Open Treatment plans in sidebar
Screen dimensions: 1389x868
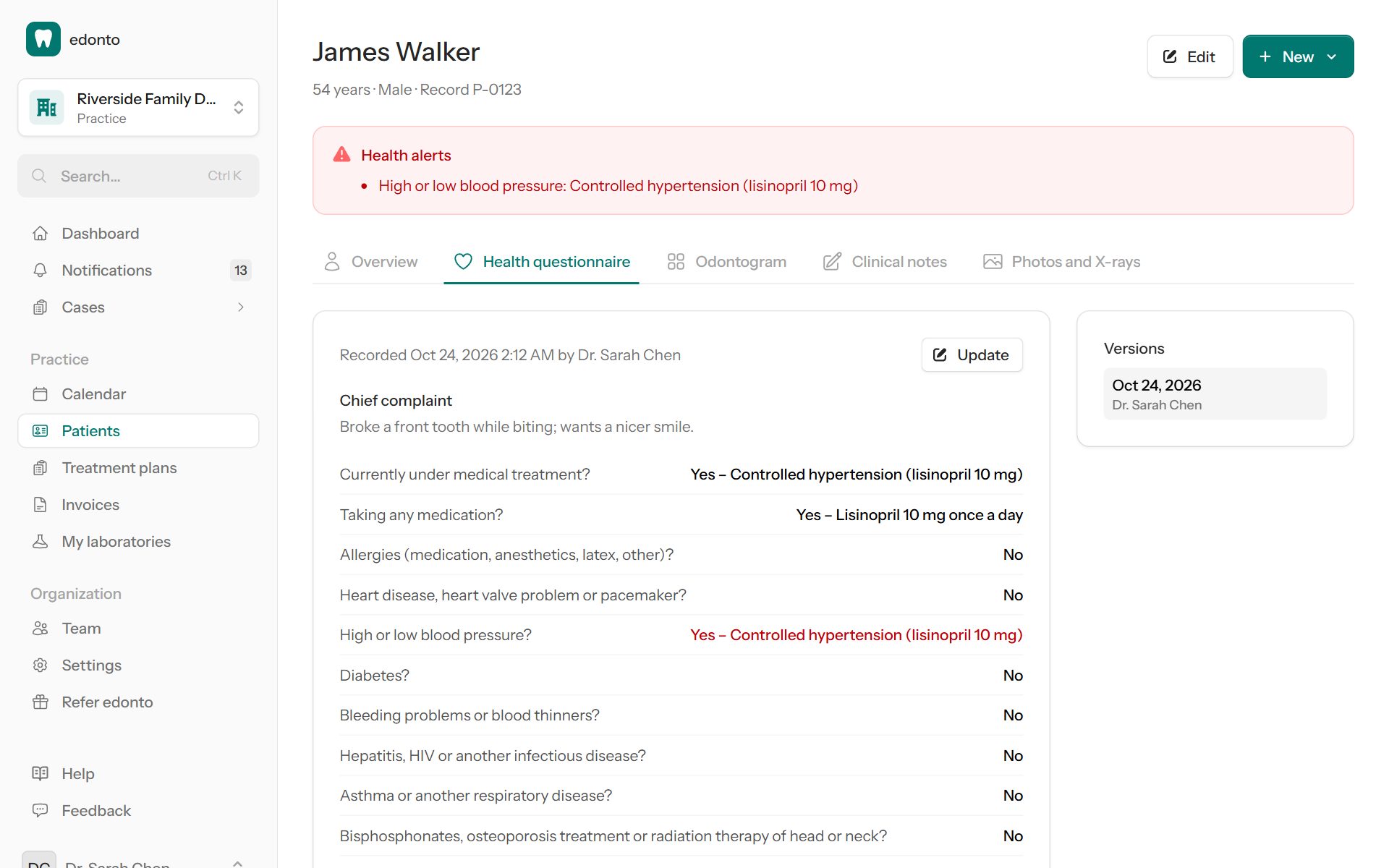pos(138,468)
